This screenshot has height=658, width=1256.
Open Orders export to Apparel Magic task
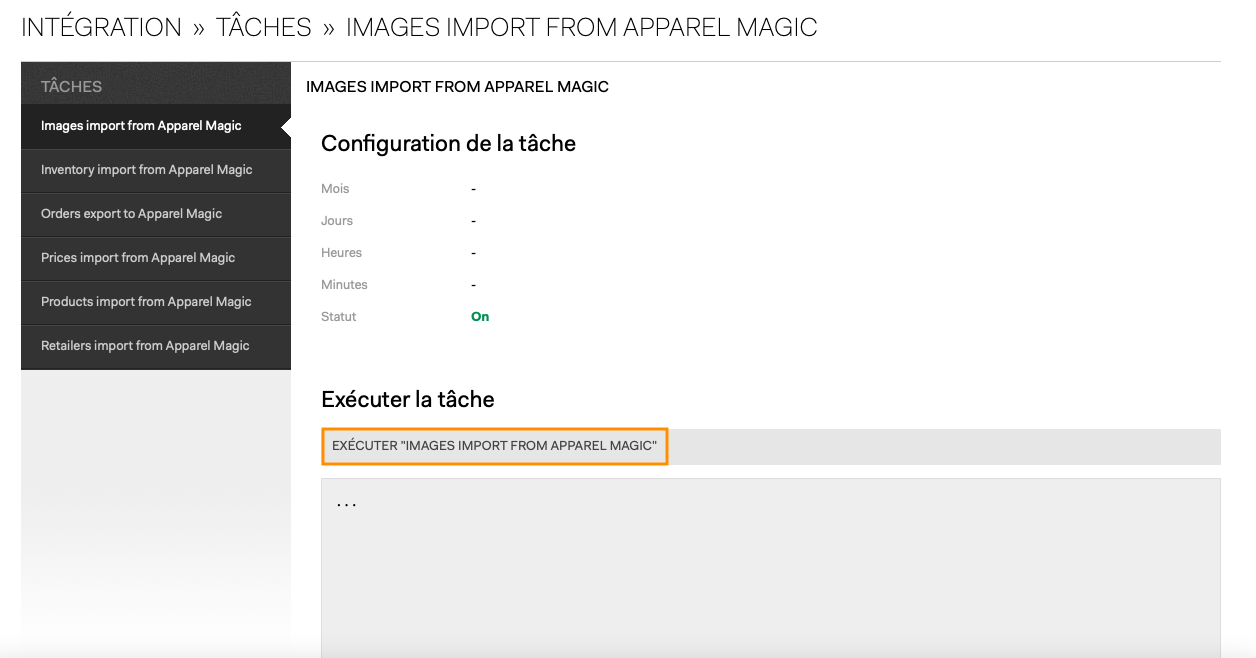(x=156, y=214)
